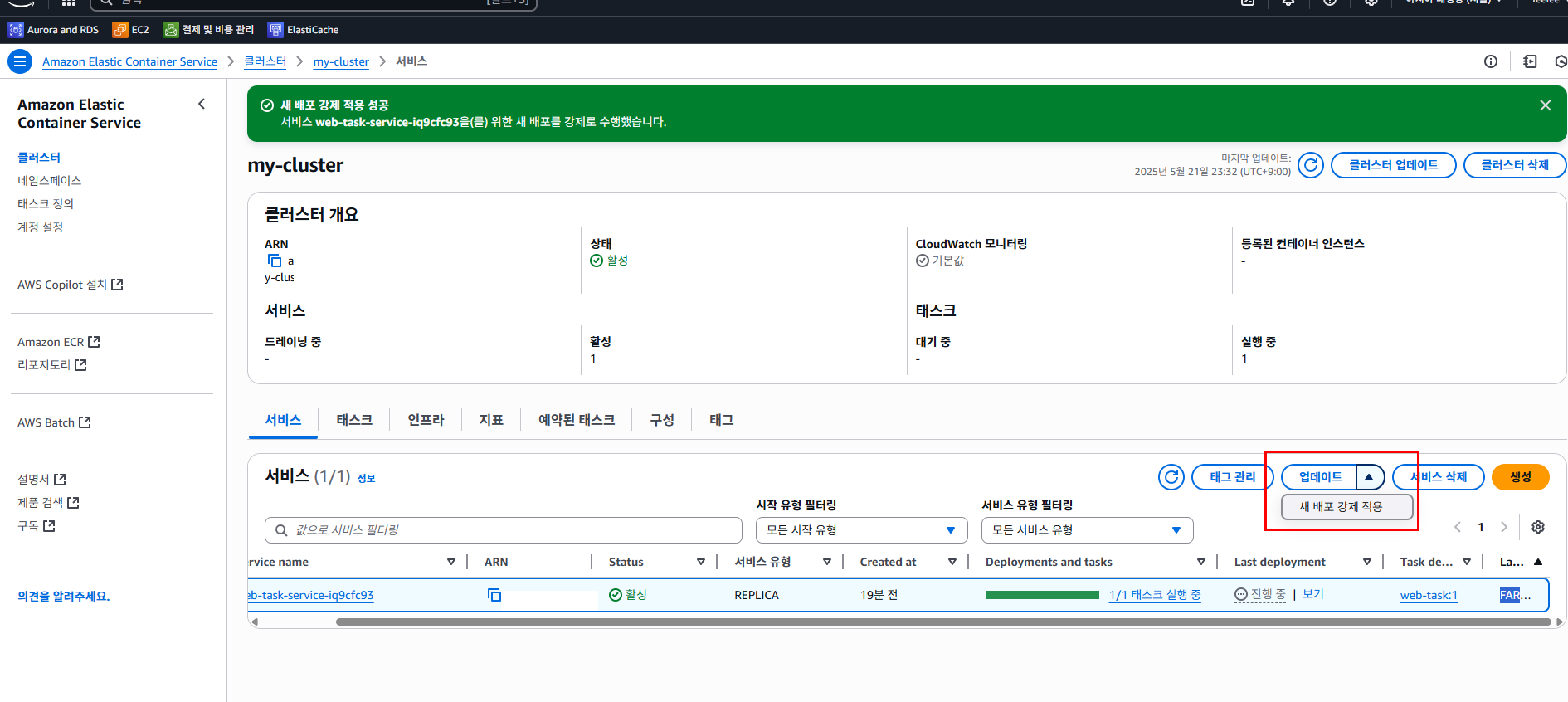The image size is (1568, 702).
Task: Open web-task-service-iq9cfc93 service link
Action: pyautogui.click(x=311, y=596)
